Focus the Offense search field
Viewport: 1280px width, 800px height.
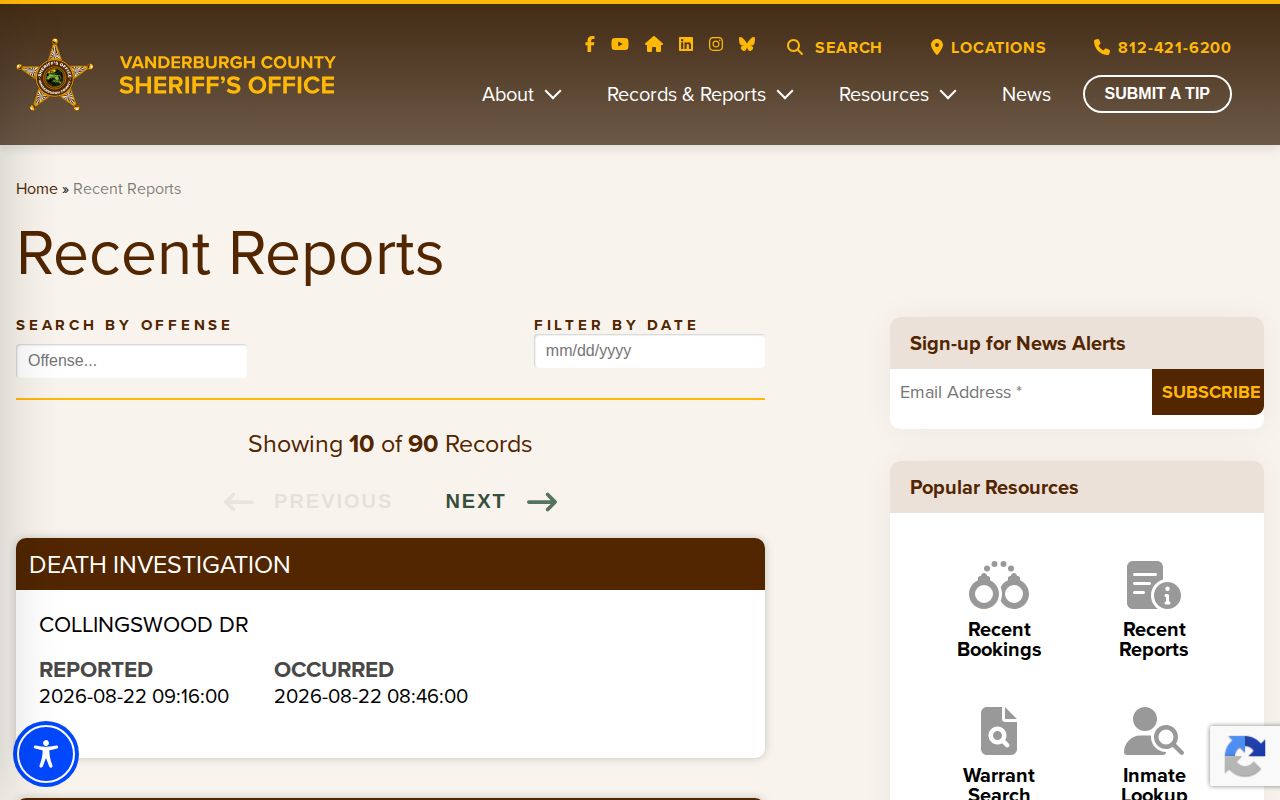tap(132, 361)
